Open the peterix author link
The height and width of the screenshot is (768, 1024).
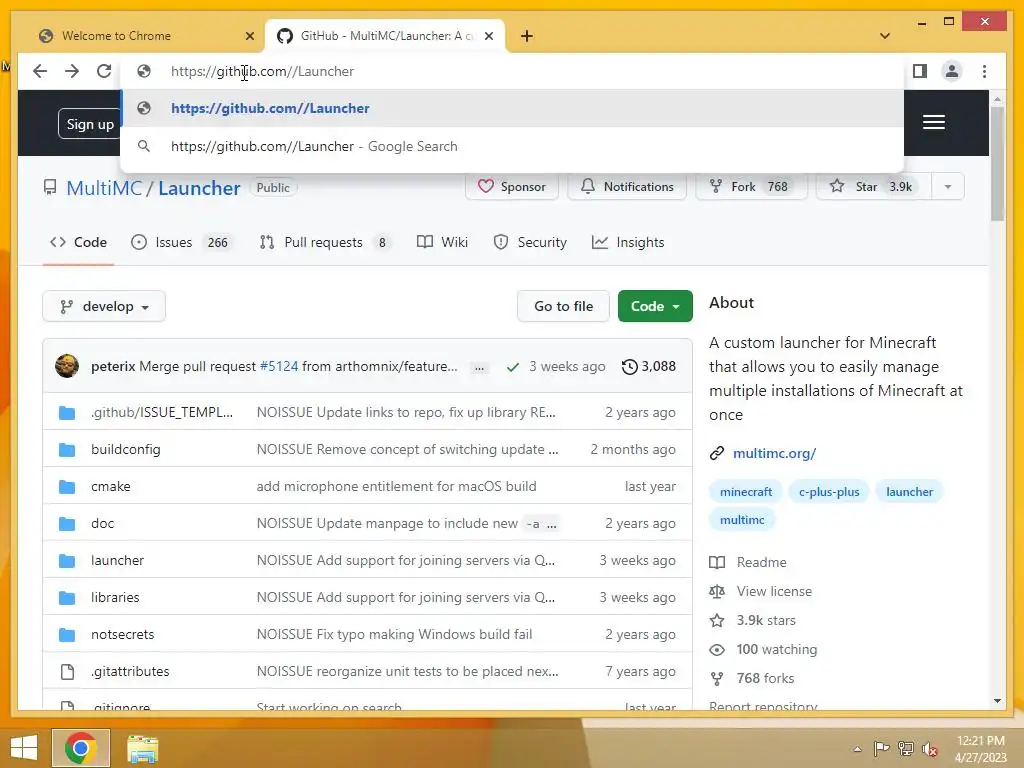click(x=113, y=366)
